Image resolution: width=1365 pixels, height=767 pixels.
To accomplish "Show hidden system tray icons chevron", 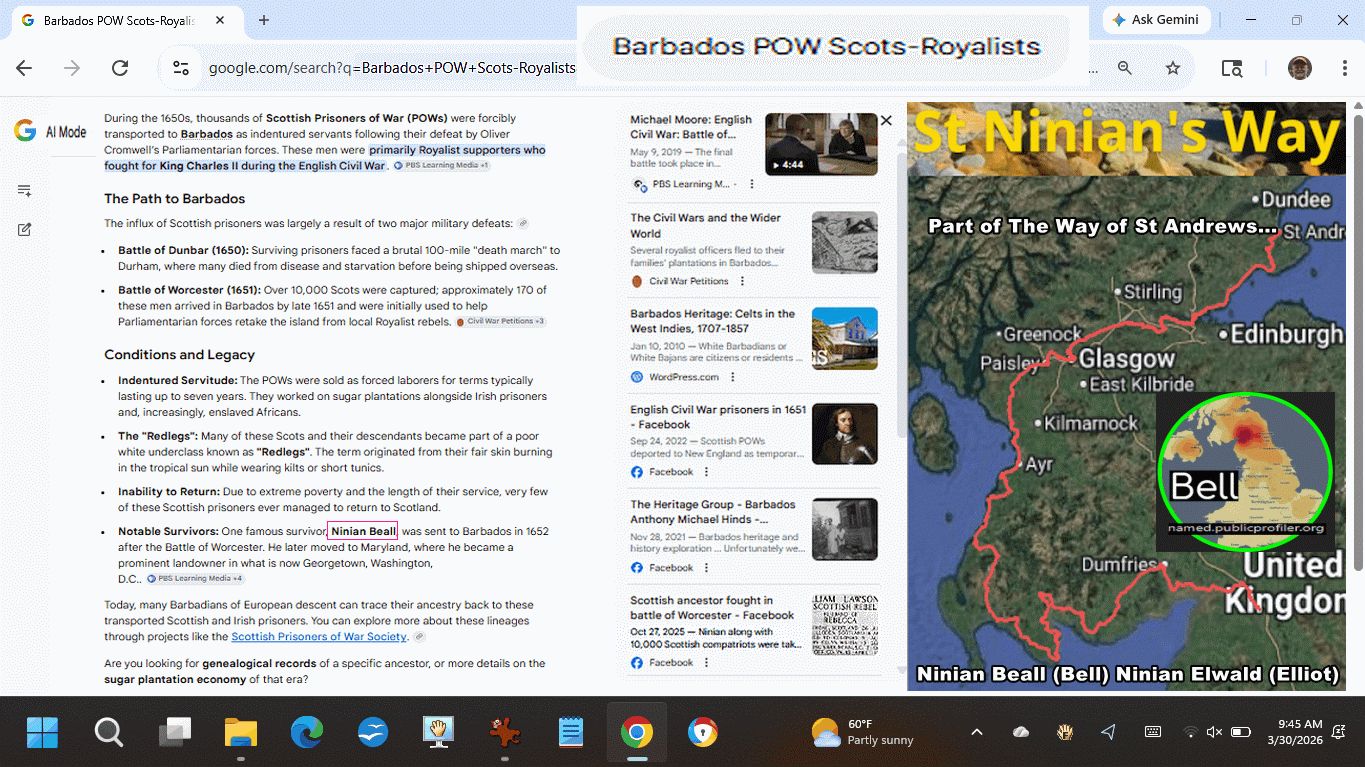I will pos(977,732).
